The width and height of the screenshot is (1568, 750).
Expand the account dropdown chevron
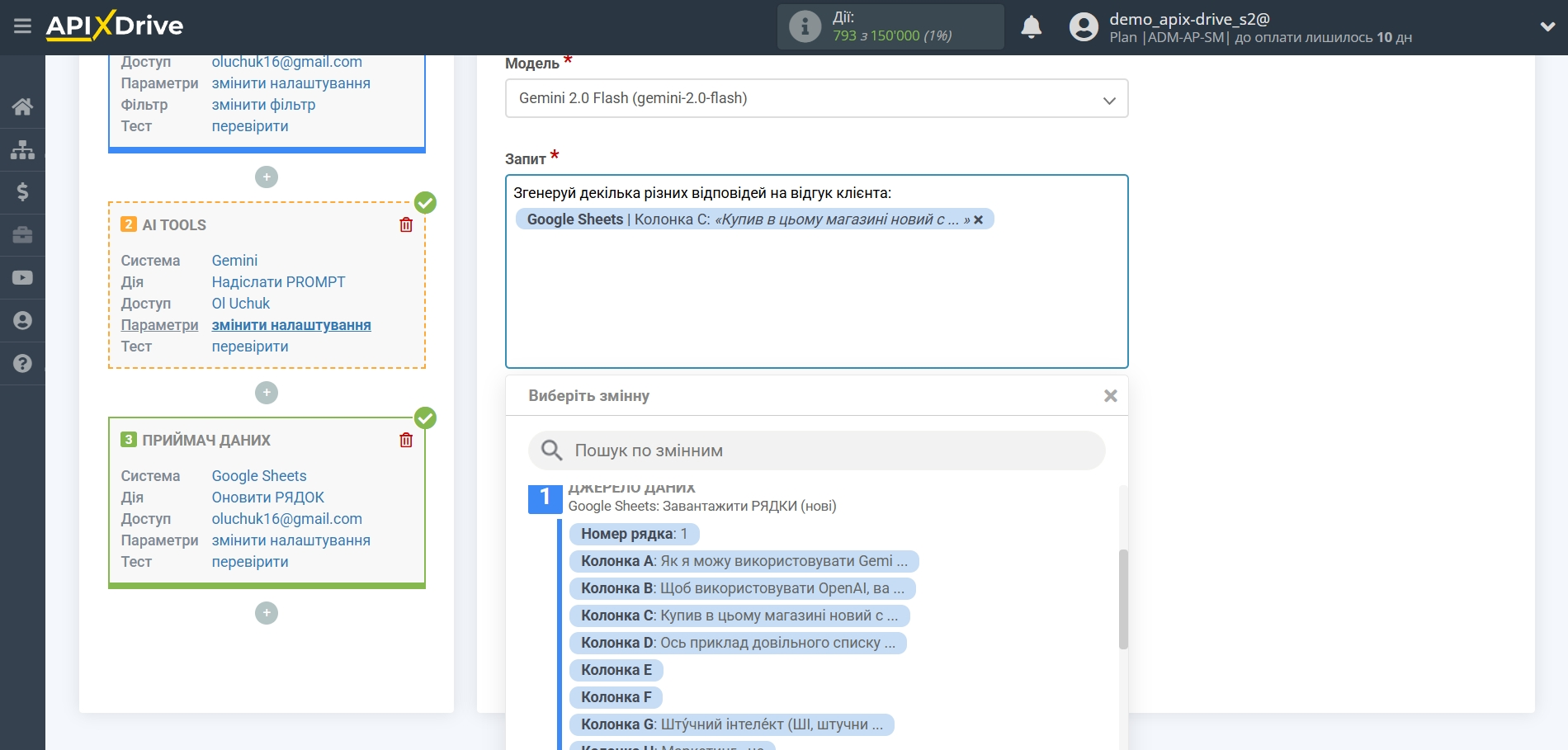(x=1547, y=27)
